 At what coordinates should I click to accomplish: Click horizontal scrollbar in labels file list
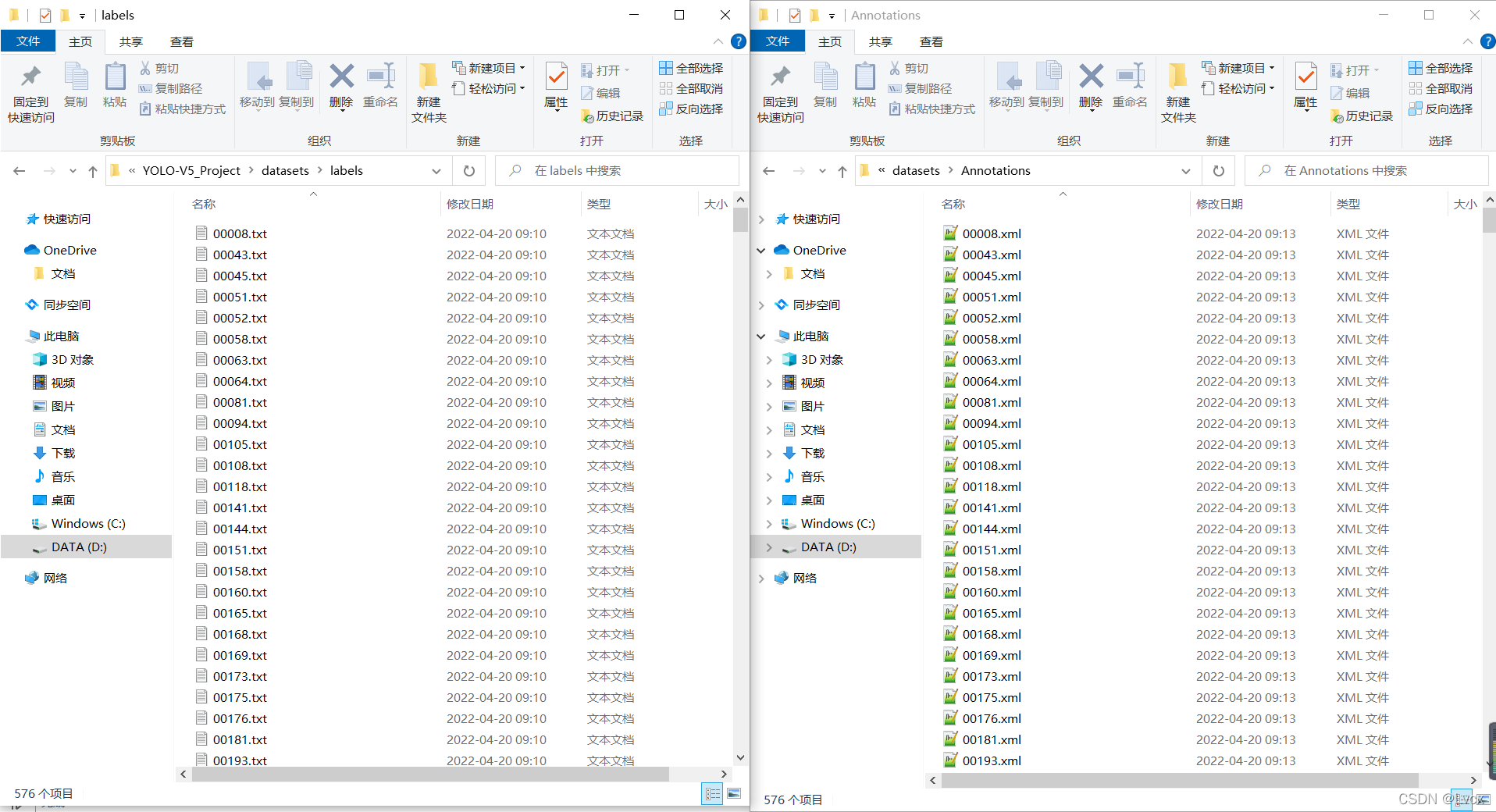[x=430, y=775]
